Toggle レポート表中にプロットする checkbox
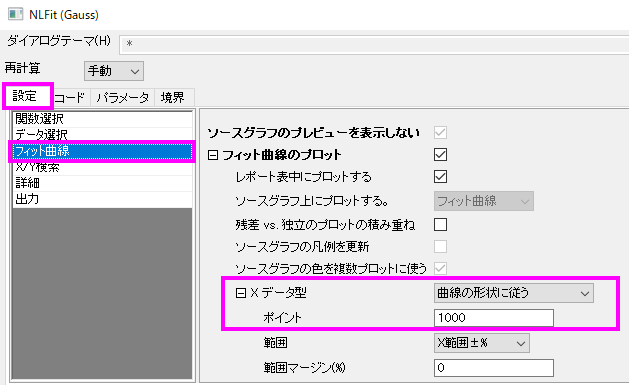 [440, 176]
